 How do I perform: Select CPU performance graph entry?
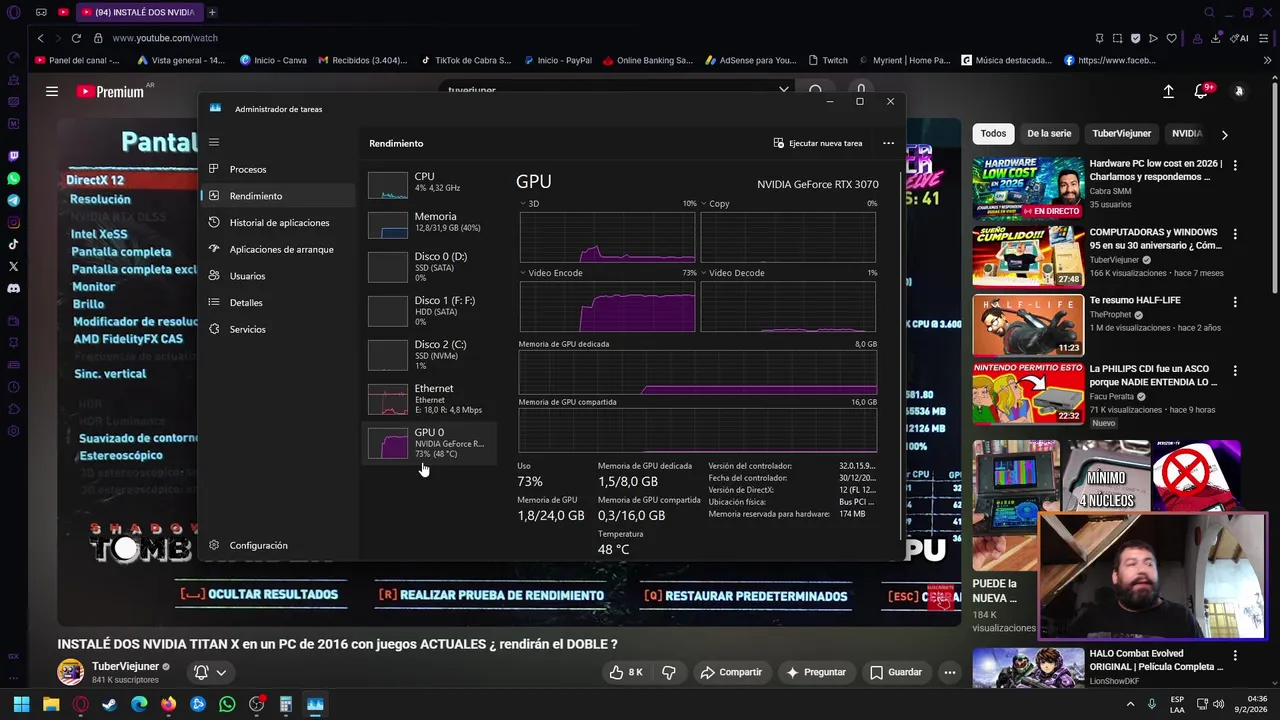(x=429, y=184)
